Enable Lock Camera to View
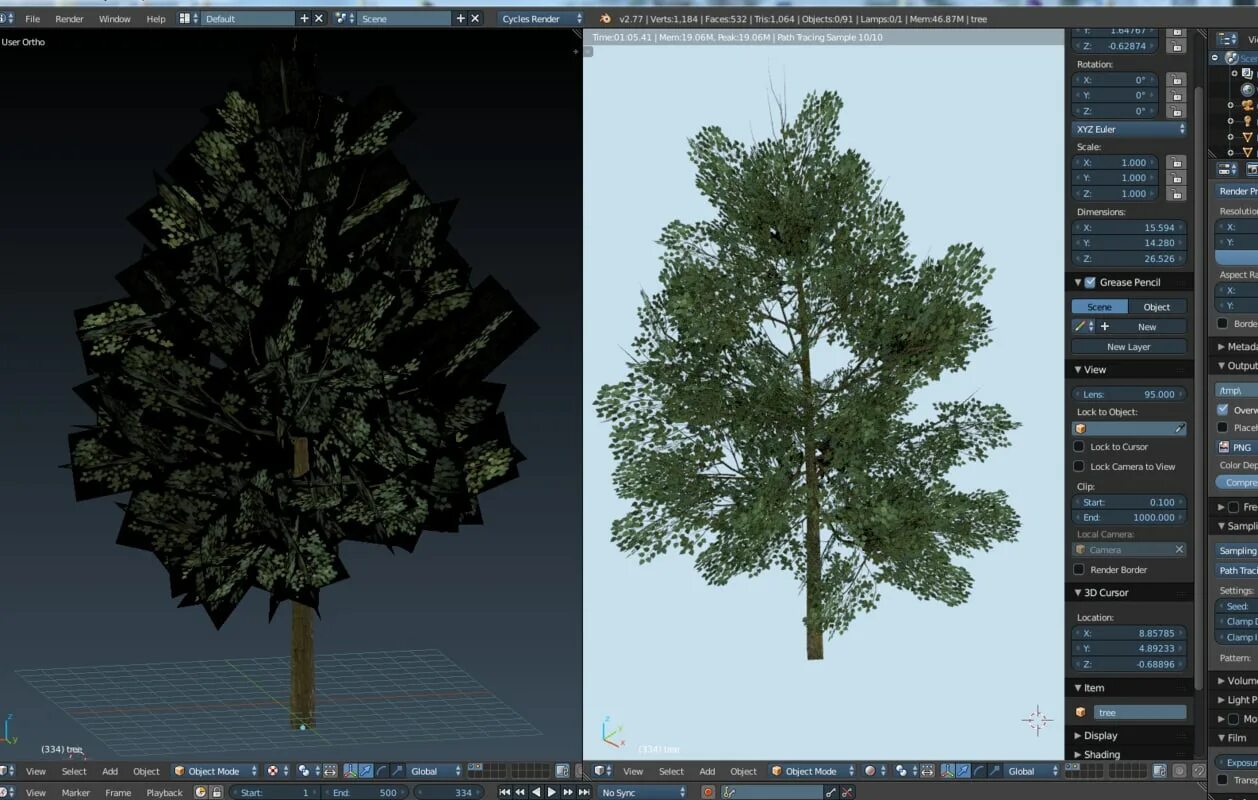1258x800 pixels. [x=1079, y=466]
